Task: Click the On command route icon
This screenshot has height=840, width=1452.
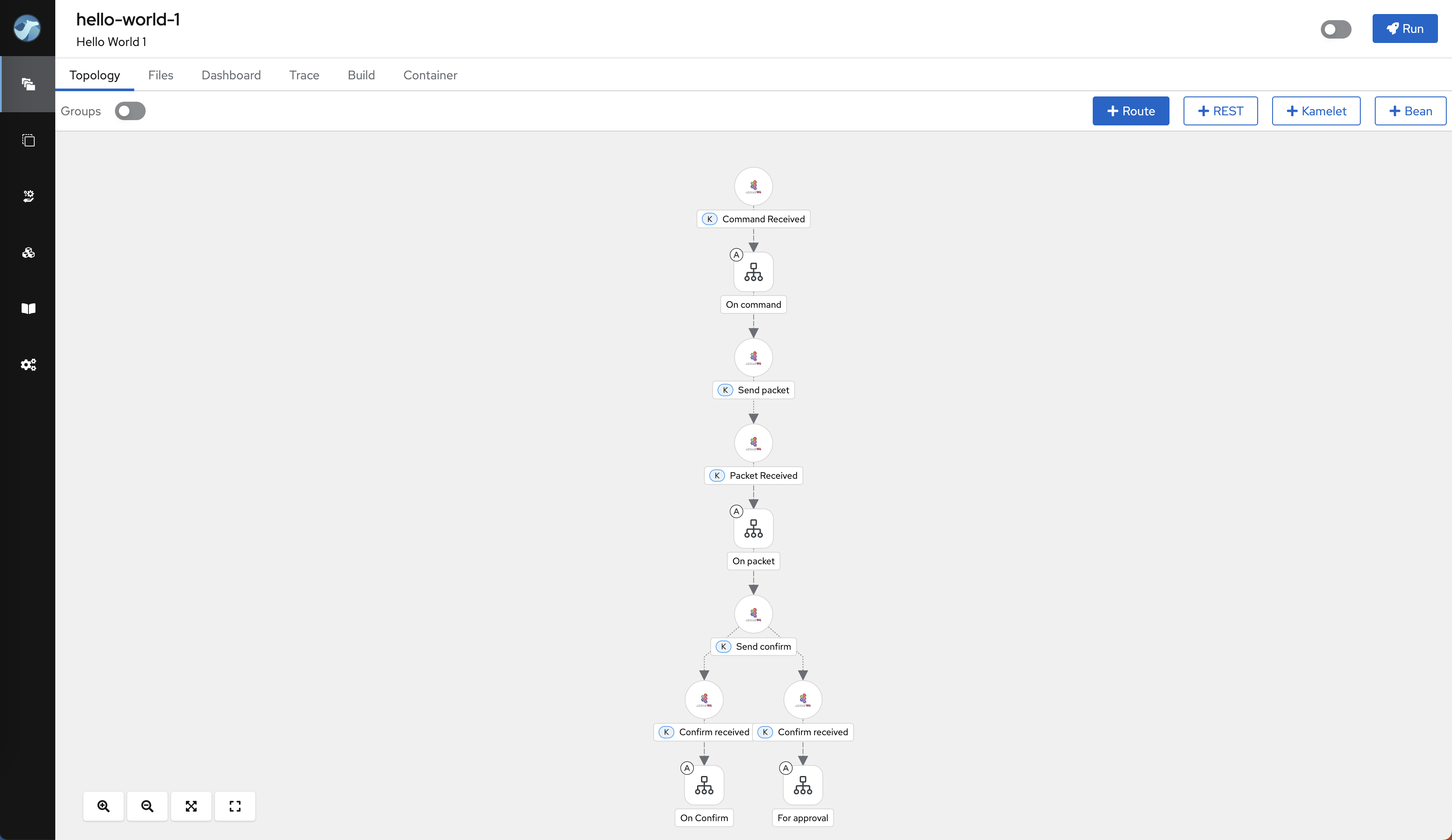Action: 753,272
